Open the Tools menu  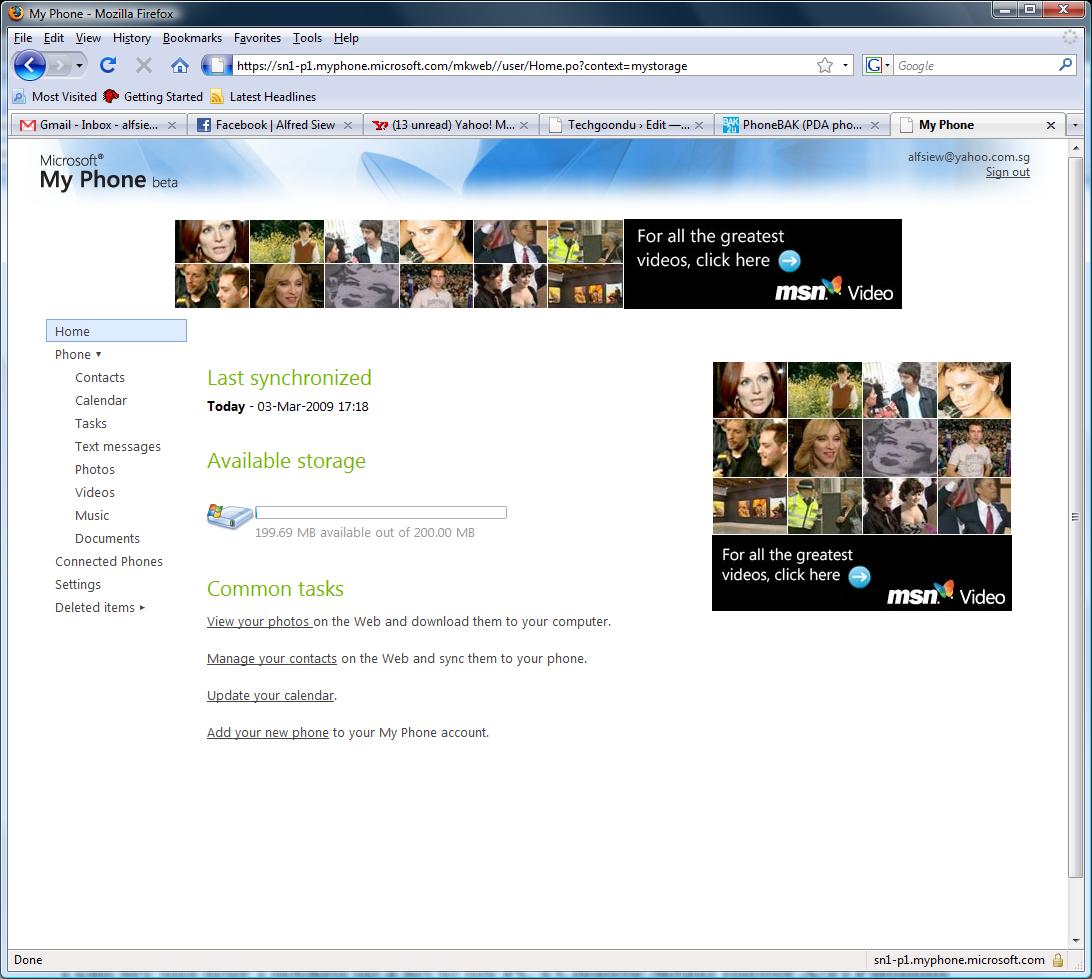pos(307,38)
